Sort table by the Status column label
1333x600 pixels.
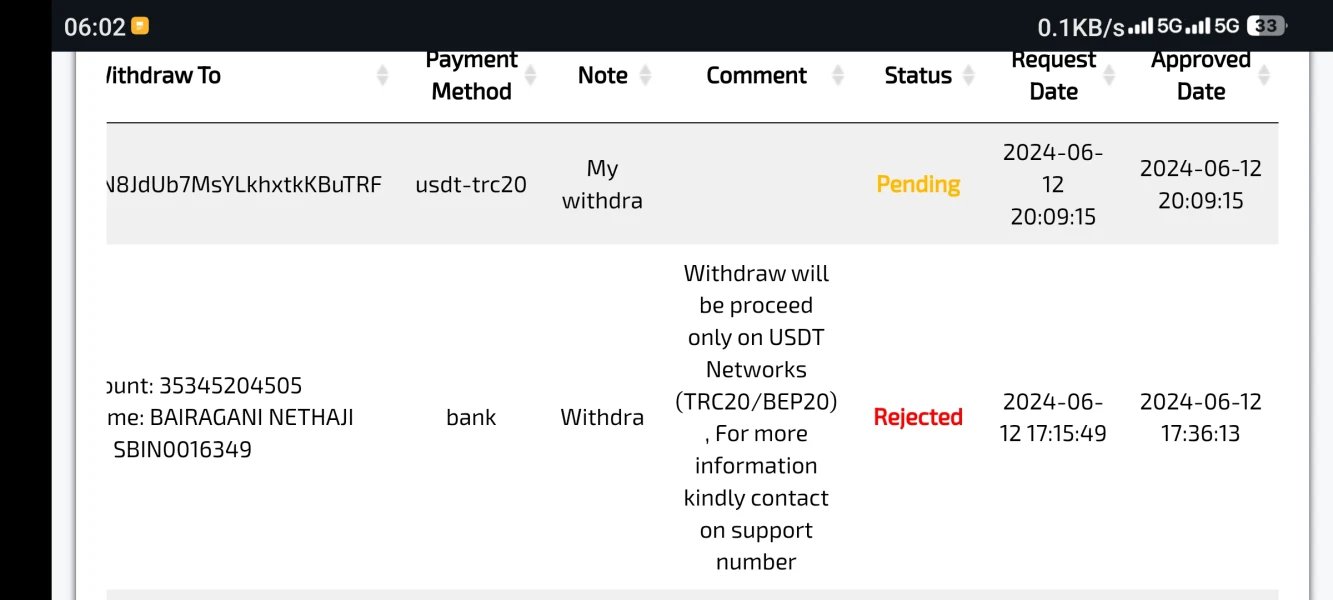[x=917, y=76]
